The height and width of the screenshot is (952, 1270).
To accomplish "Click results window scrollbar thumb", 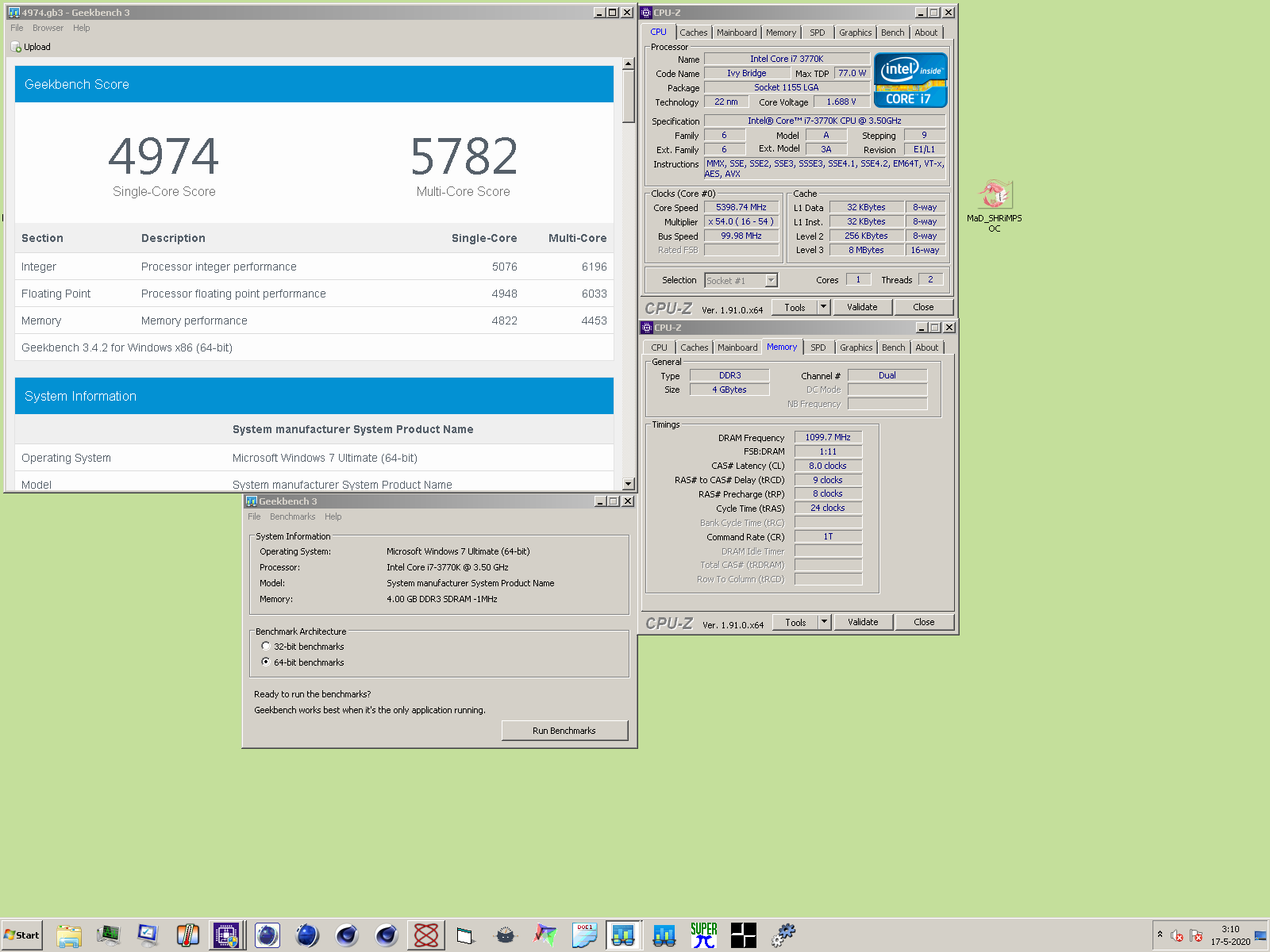I will 629,96.
